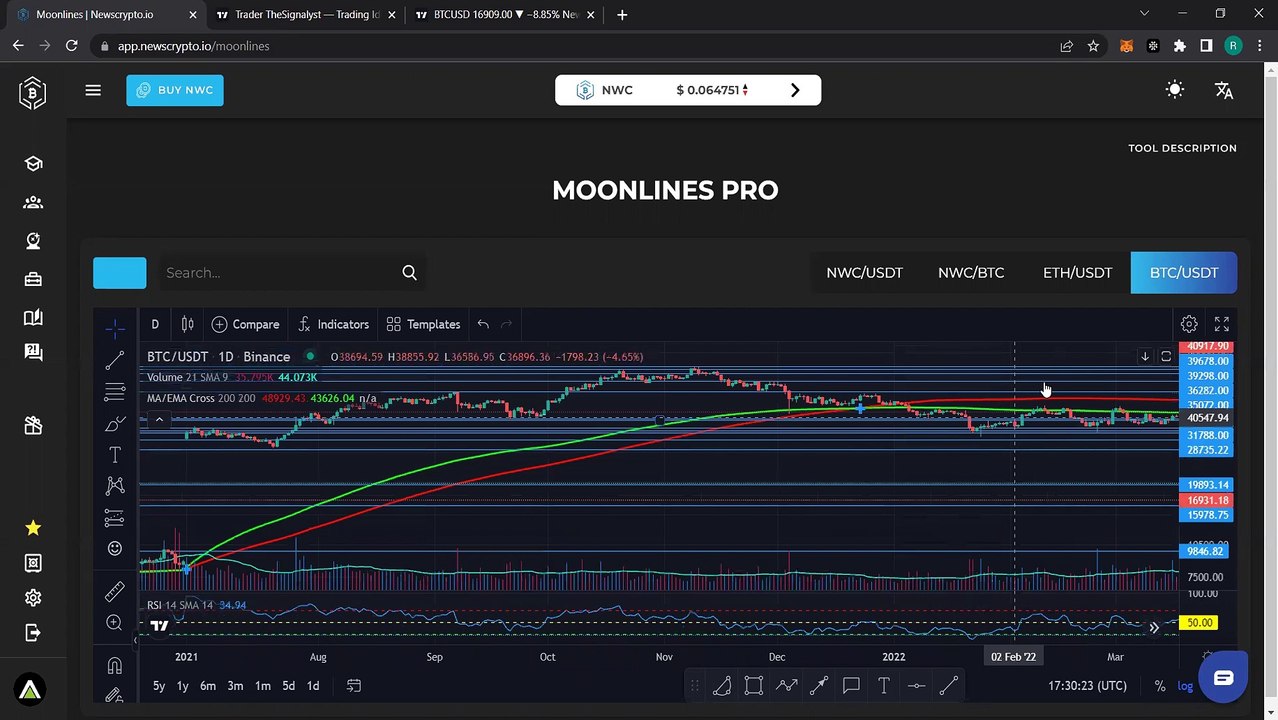Select the NWC/BTC pair tab

(971, 272)
